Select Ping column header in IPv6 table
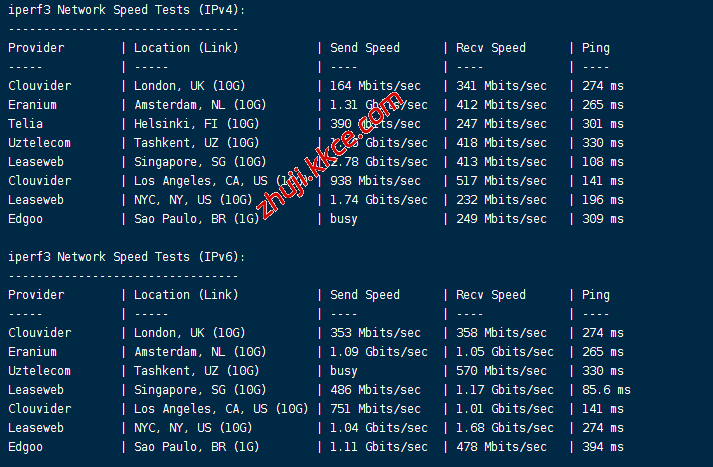The width and height of the screenshot is (713, 467). pyautogui.click(x=595, y=295)
